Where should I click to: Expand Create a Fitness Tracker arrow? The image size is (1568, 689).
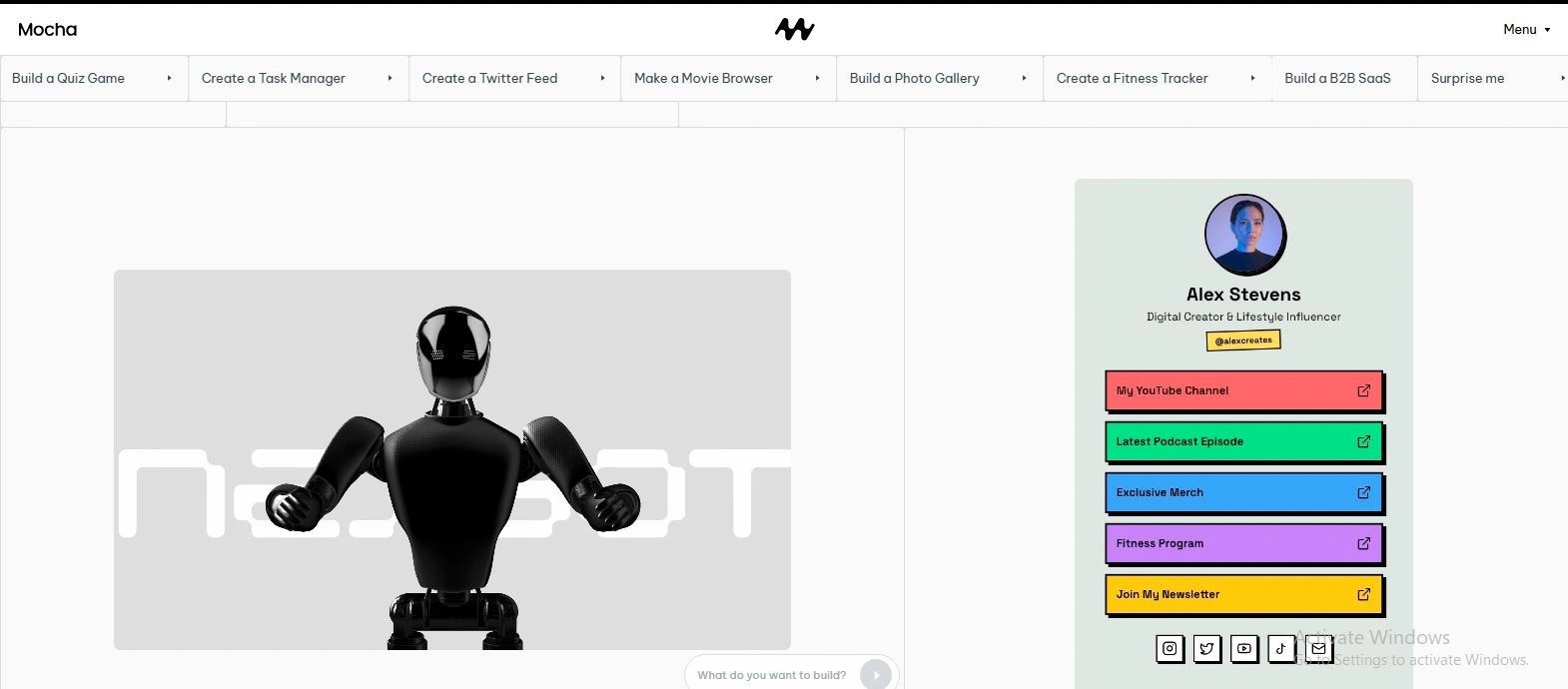coord(1252,78)
